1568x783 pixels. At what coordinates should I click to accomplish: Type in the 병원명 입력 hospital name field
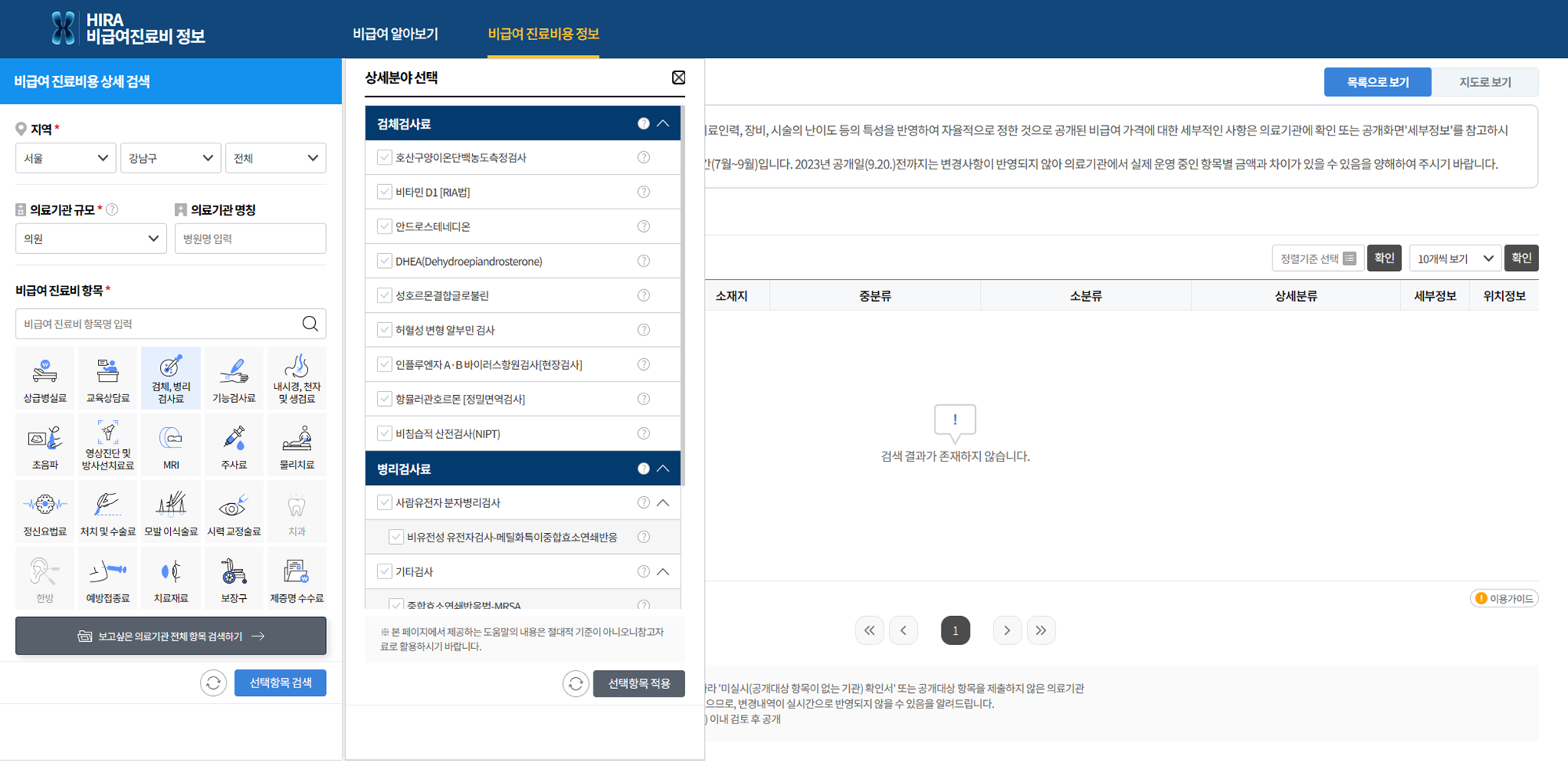pos(250,238)
